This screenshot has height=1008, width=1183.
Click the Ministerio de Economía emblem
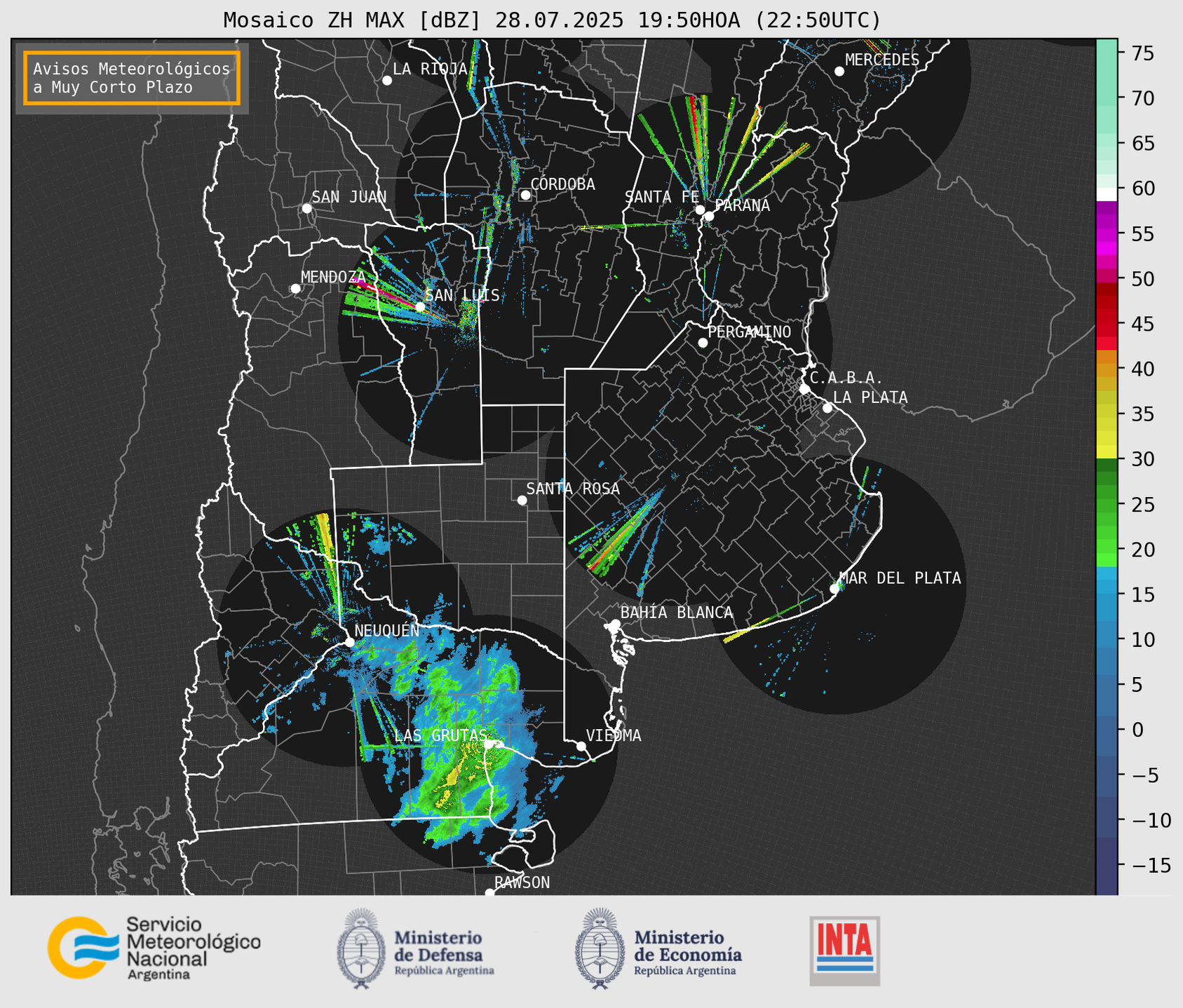click(x=600, y=948)
